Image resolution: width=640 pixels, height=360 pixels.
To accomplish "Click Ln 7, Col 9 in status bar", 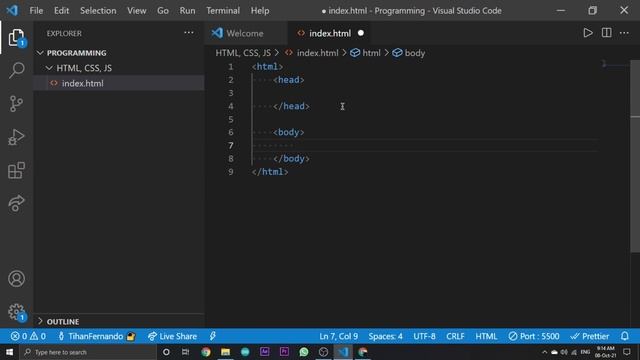I will click(x=338, y=336).
